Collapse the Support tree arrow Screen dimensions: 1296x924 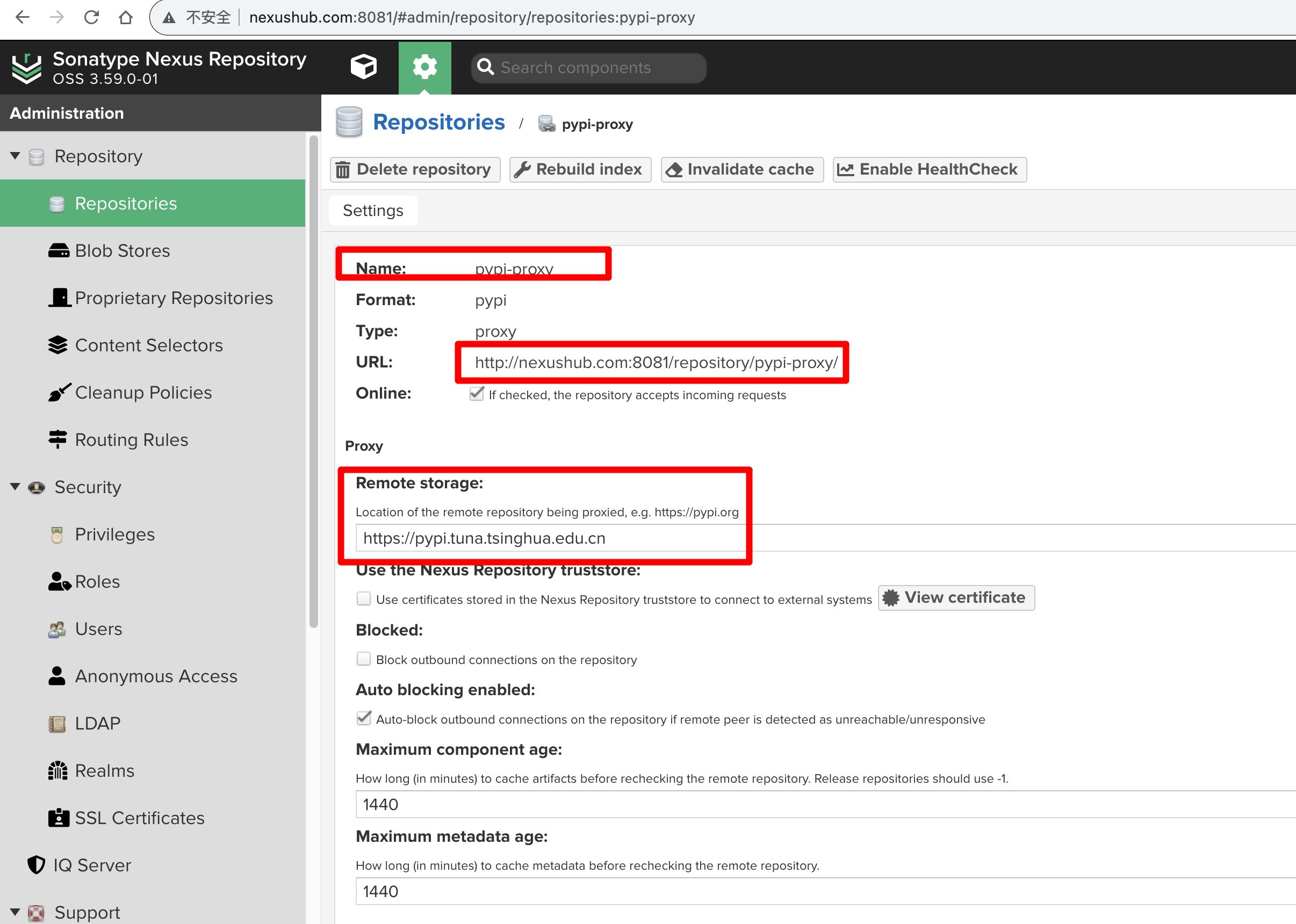tap(16, 912)
